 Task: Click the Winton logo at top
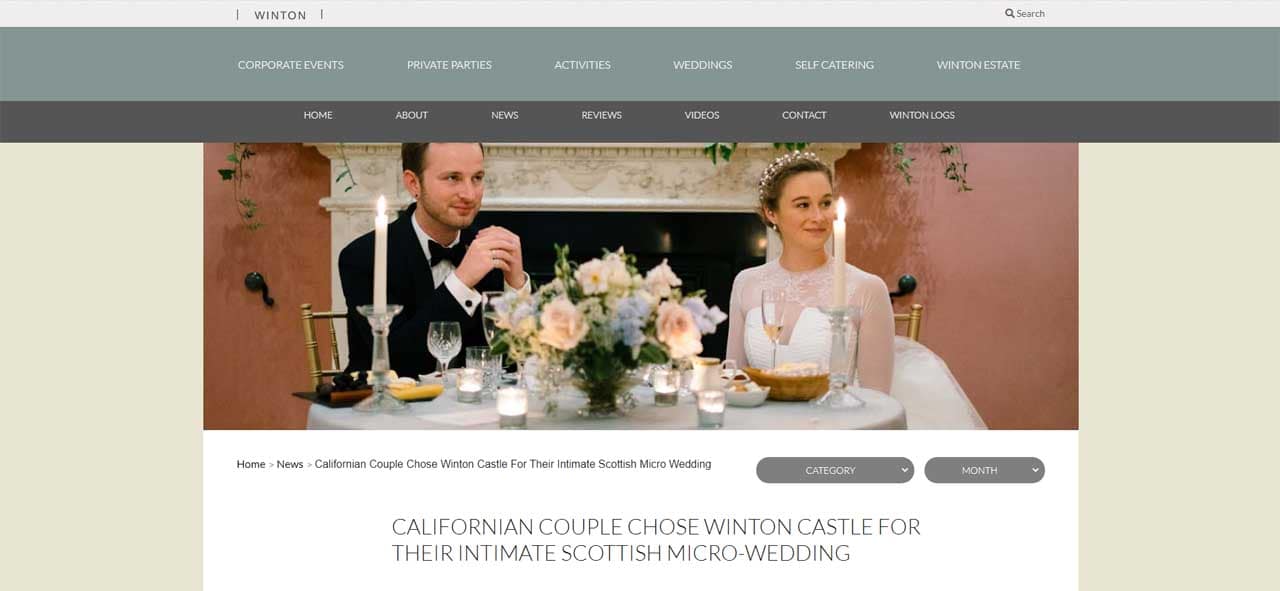point(280,15)
